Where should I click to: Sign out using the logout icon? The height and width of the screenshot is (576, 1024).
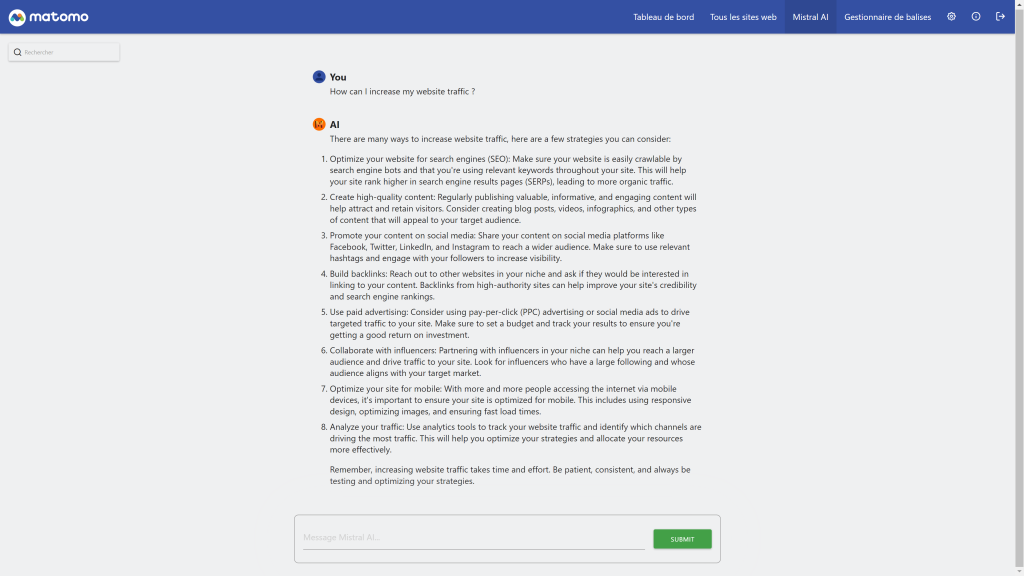click(1000, 17)
